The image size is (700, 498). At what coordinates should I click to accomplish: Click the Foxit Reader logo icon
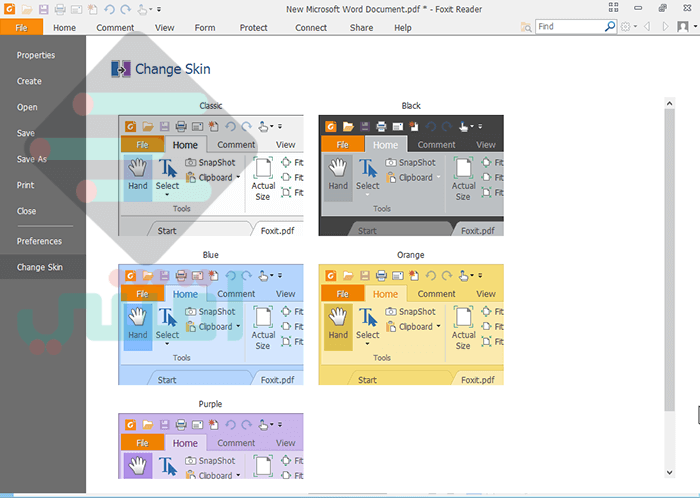tap(9, 8)
